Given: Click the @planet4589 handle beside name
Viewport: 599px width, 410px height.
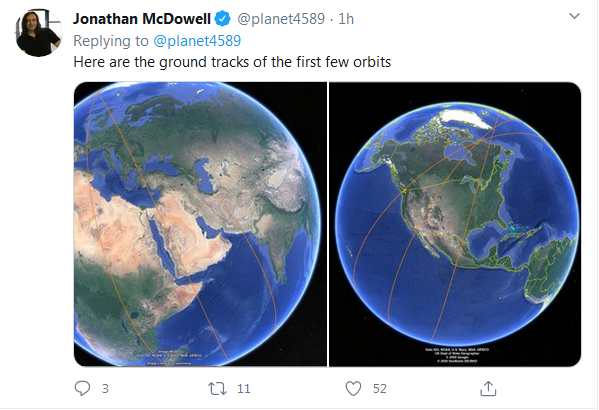Looking at the screenshot, I should (281, 19).
